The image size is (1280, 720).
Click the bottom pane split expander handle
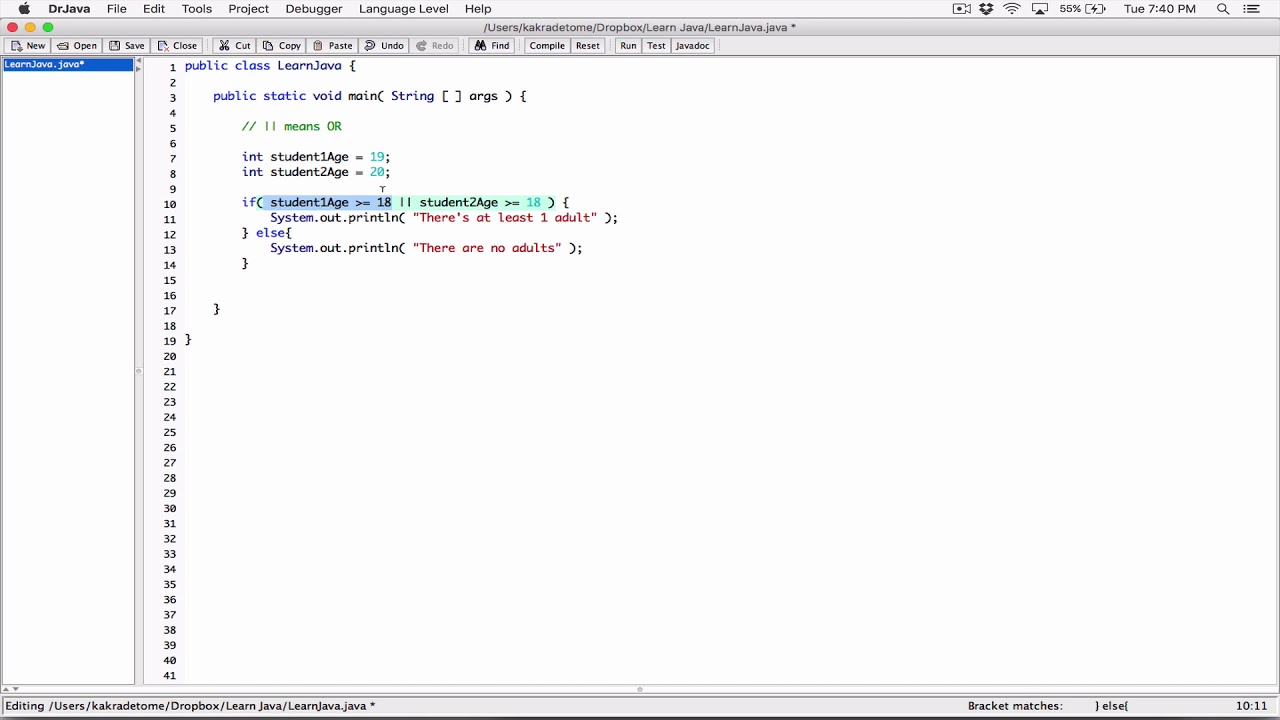coord(640,689)
